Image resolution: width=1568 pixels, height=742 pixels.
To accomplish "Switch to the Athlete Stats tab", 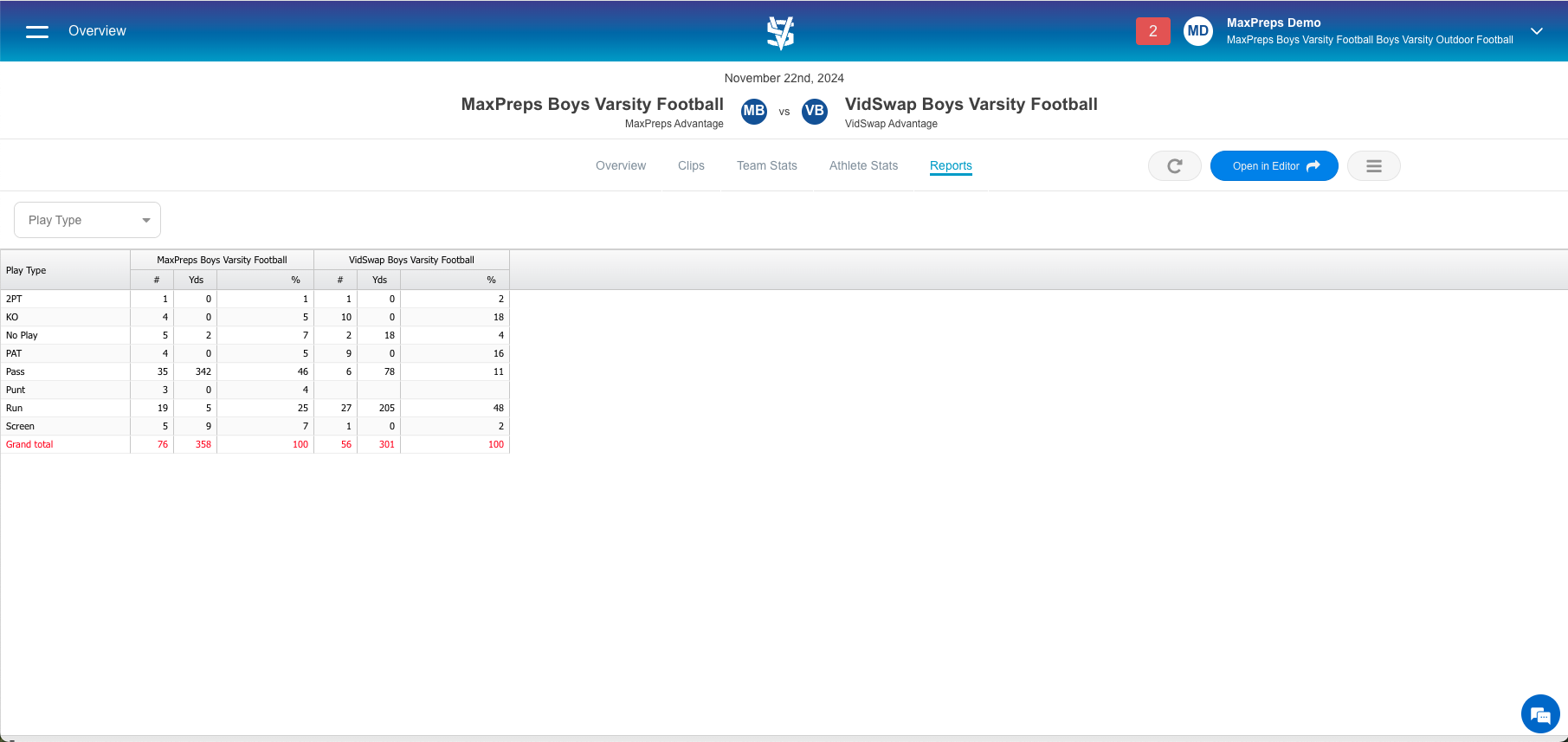I will click(863, 165).
